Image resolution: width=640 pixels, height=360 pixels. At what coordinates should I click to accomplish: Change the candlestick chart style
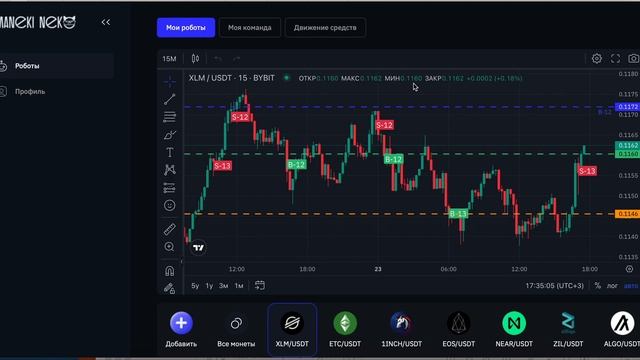195,59
